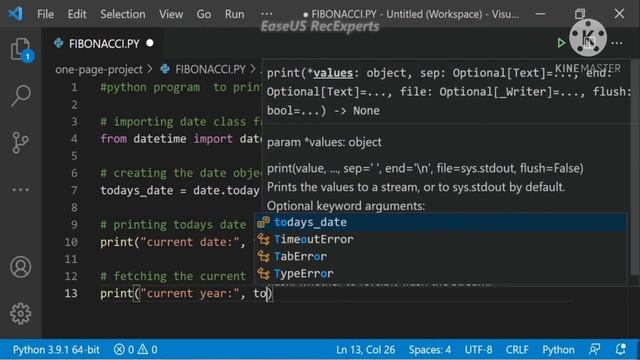Open notifications bell in status bar
The image size is (640, 360).
(x=620, y=349)
